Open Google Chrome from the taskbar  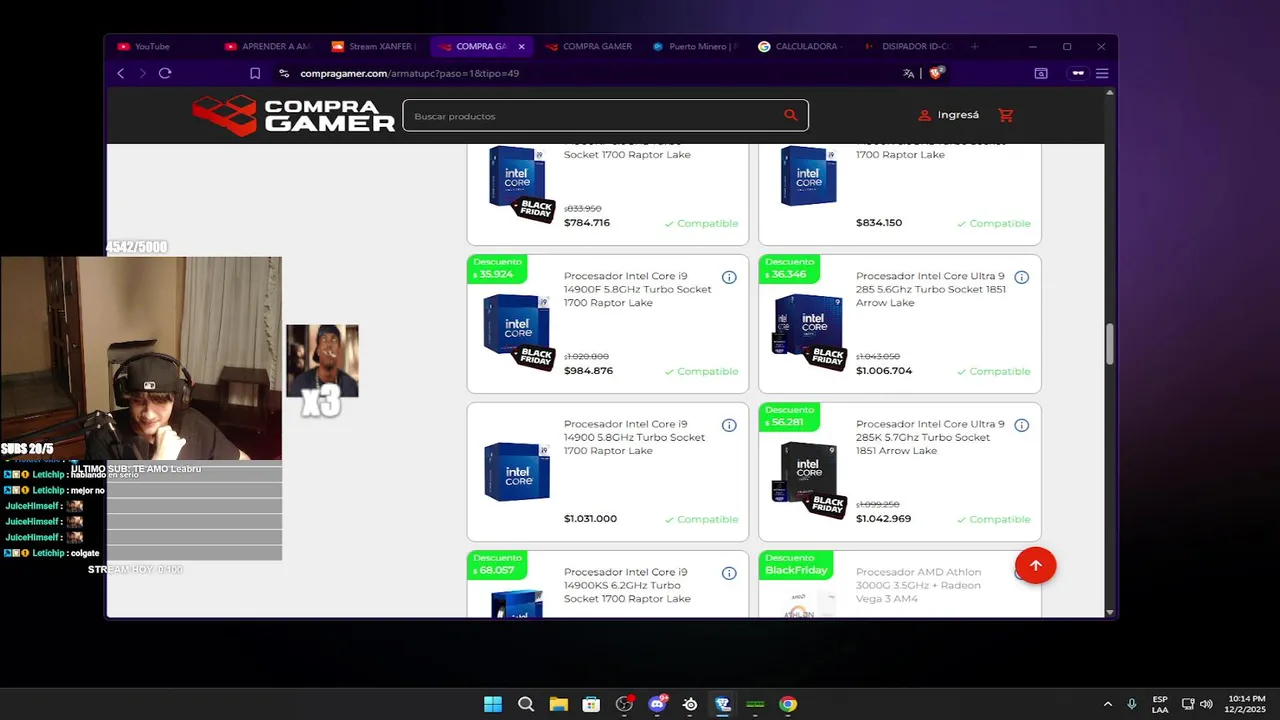[788, 704]
